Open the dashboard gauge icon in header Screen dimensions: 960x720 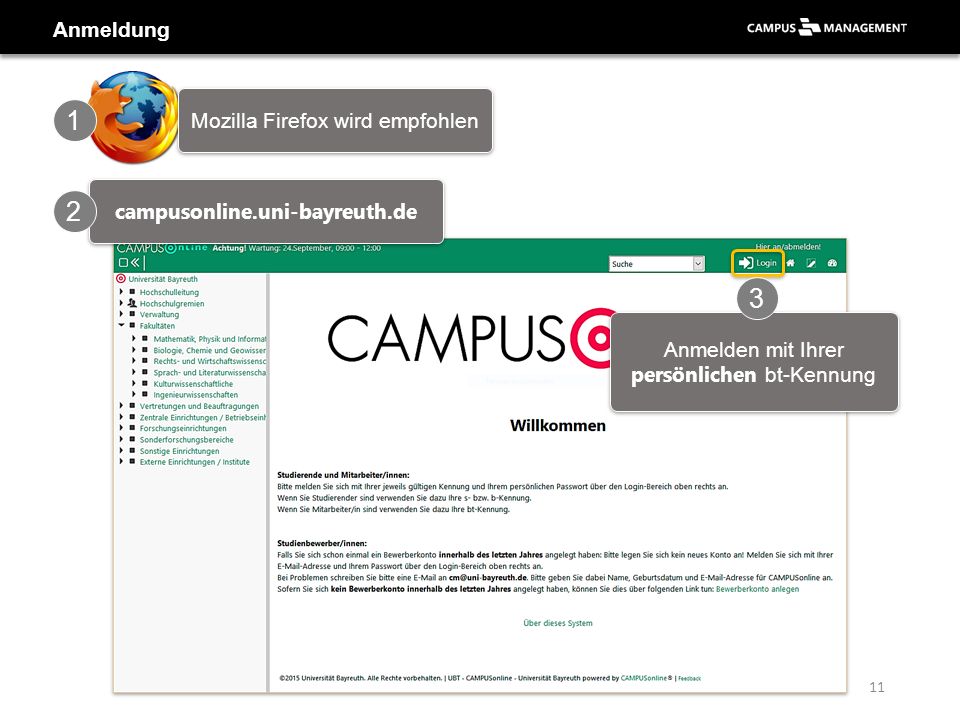pyautogui.click(x=832, y=263)
